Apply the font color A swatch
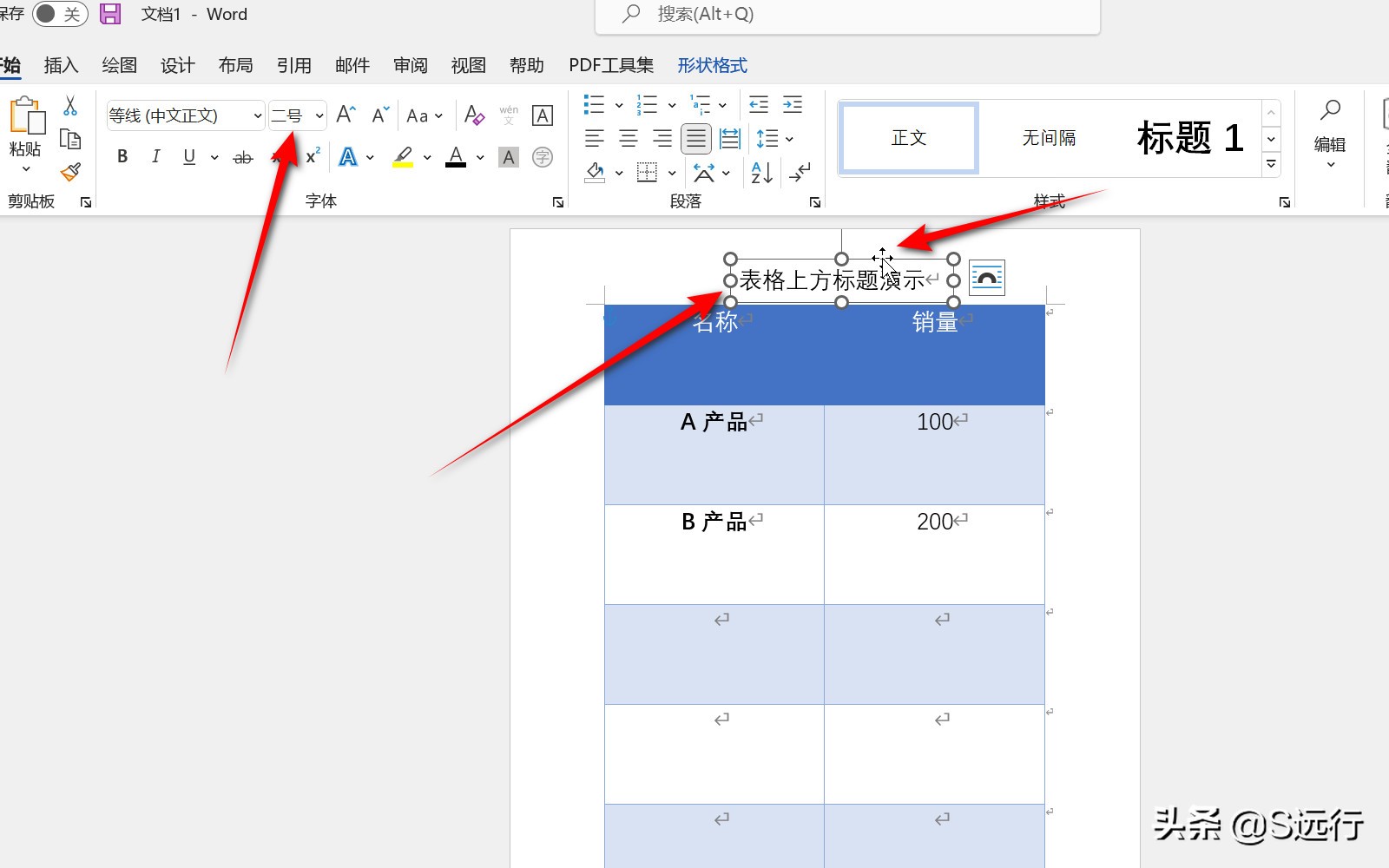The width and height of the screenshot is (1389, 868). pyautogui.click(x=456, y=157)
